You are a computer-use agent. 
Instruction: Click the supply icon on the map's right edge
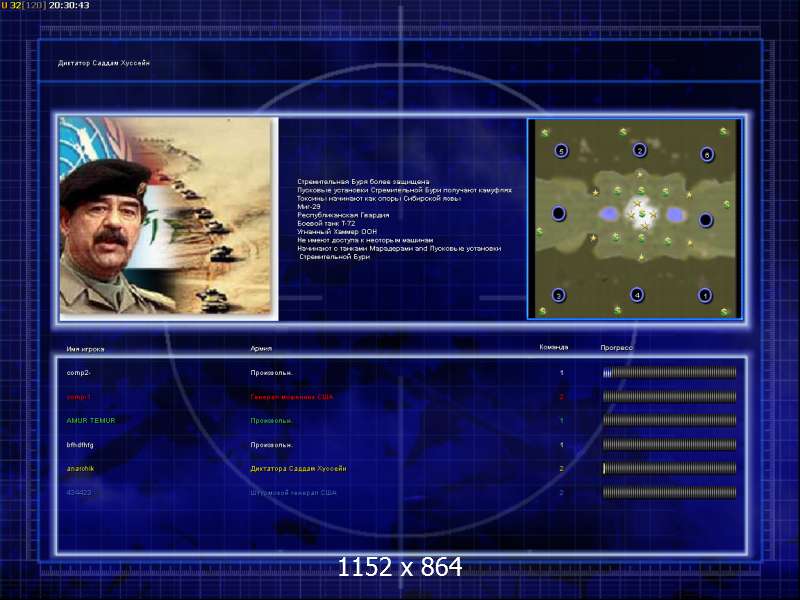click(727, 204)
